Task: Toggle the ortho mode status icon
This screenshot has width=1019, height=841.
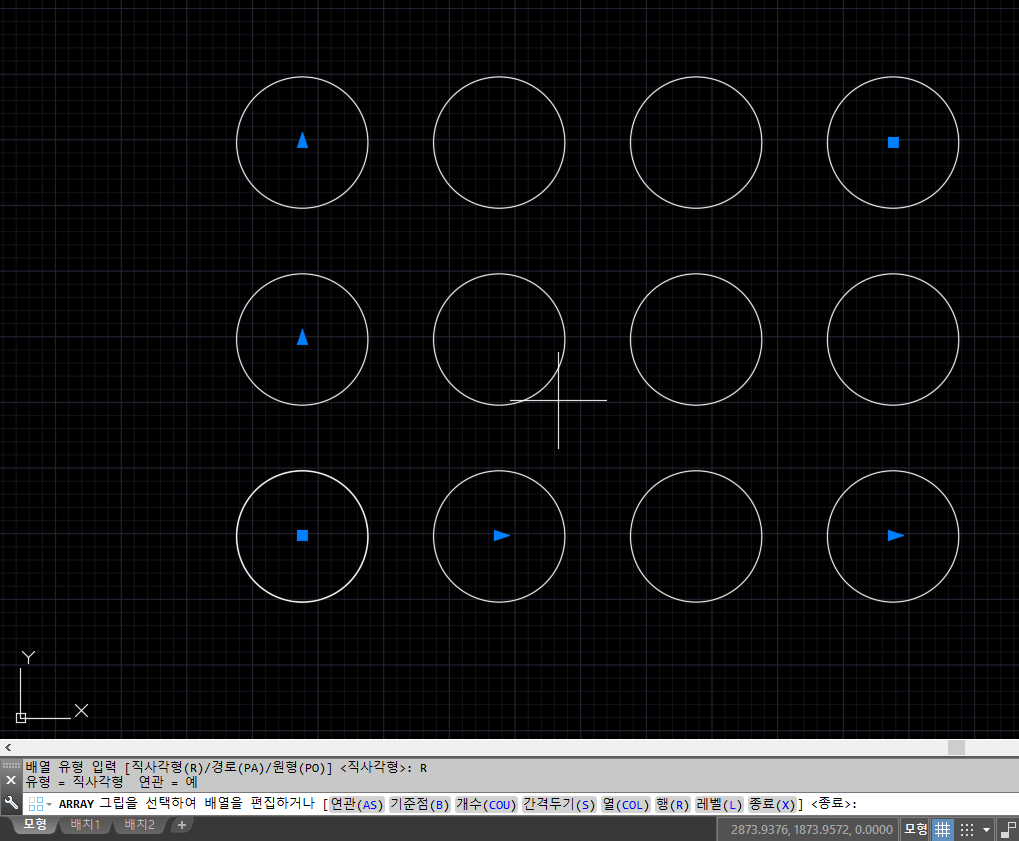Action: point(1009,830)
